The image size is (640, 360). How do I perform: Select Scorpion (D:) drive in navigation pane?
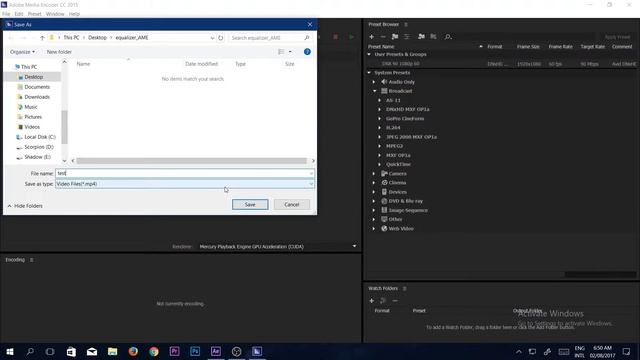pyautogui.click(x=39, y=147)
